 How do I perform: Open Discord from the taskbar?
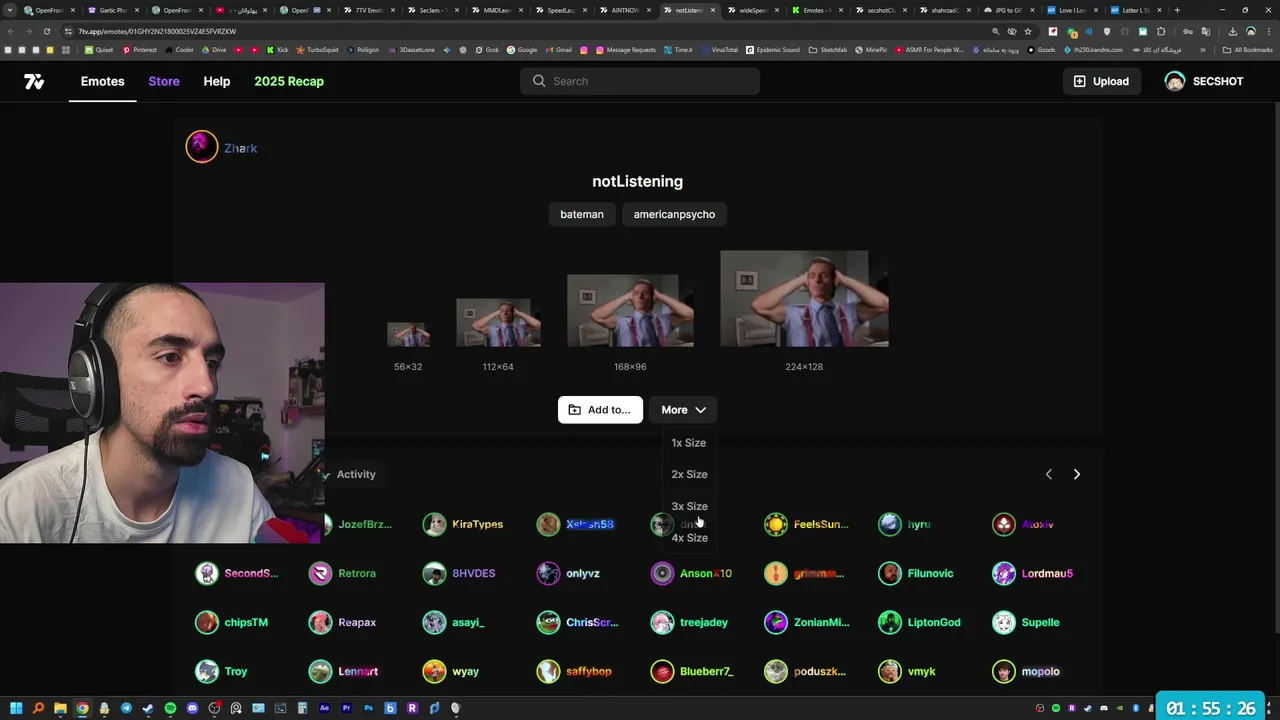pyautogui.click(x=192, y=708)
